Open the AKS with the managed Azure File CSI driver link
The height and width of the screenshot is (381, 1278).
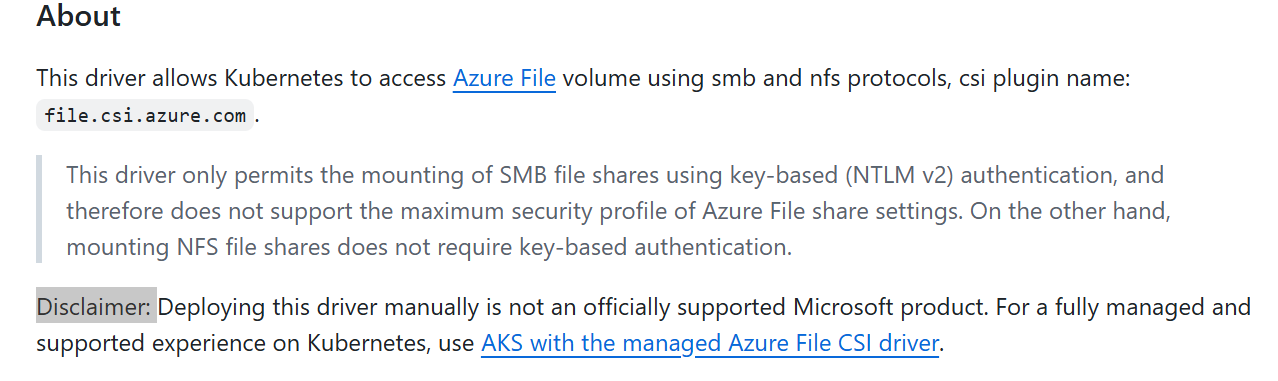710,344
